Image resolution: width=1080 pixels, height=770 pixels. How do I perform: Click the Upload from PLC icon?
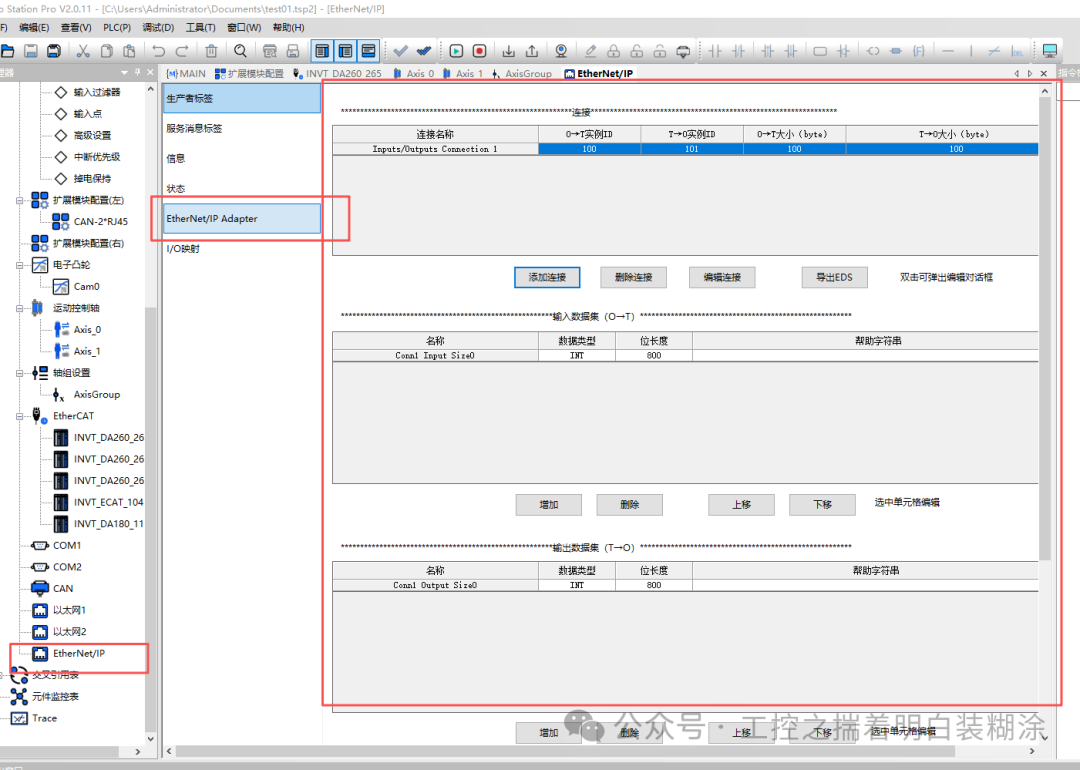(532, 51)
